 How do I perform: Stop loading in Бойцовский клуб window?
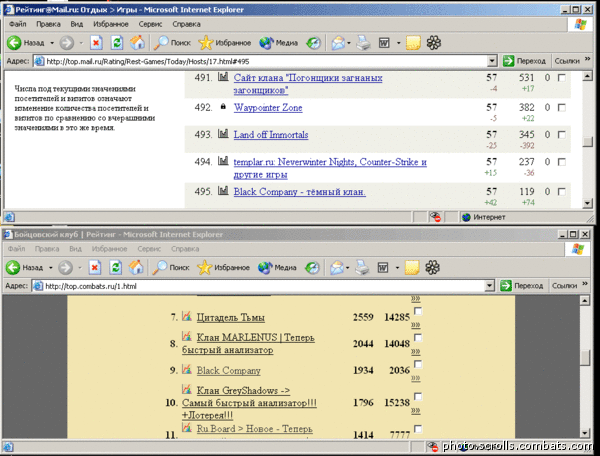pyautogui.click(x=95, y=267)
